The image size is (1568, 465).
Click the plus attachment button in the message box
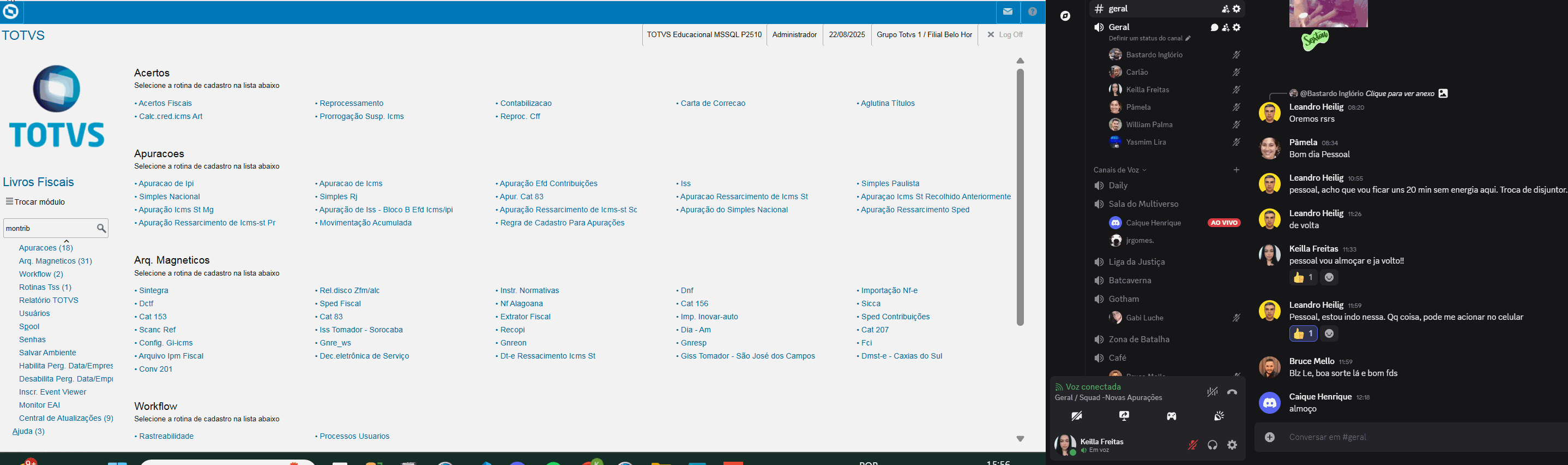click(1270, 437)
